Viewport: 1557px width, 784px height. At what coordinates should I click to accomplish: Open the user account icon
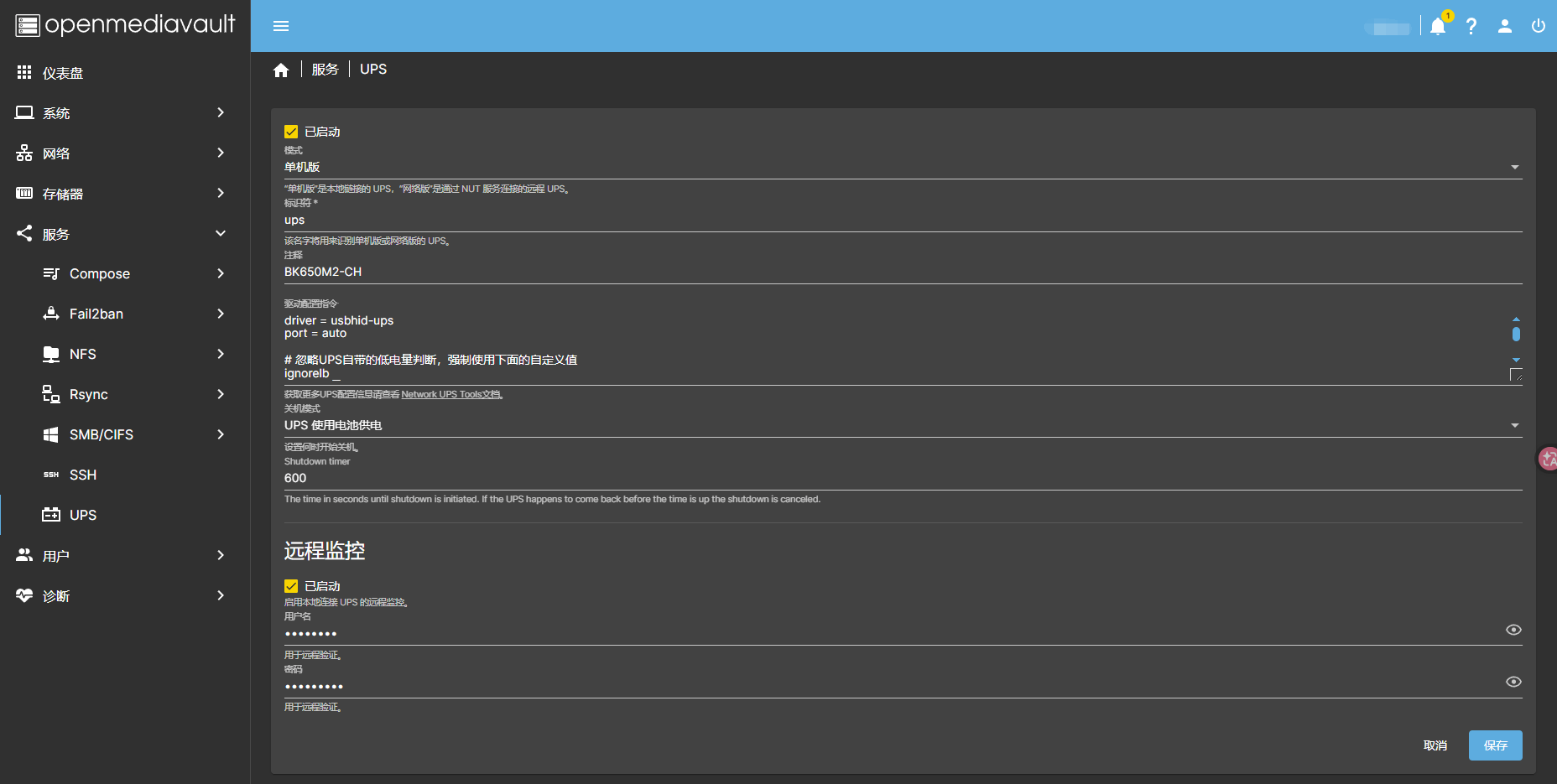tap(1505, 26)
